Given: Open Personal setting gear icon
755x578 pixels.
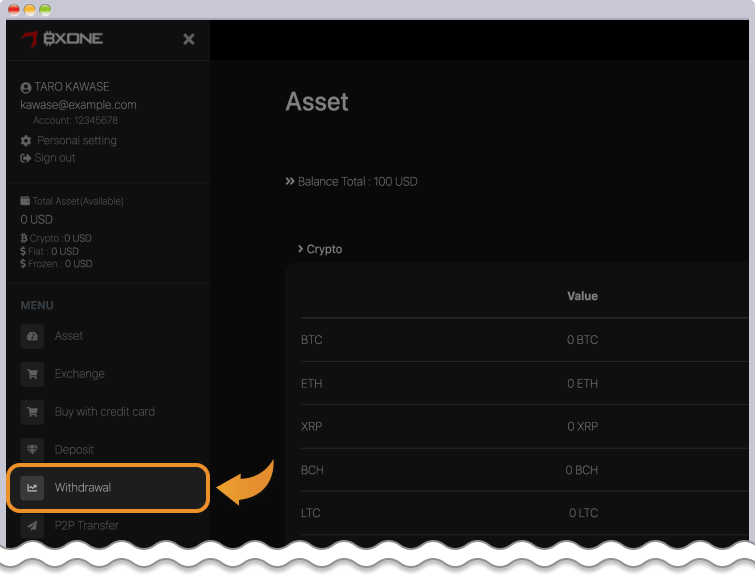Looking at the screenshot, I should [x=26, y=141].
